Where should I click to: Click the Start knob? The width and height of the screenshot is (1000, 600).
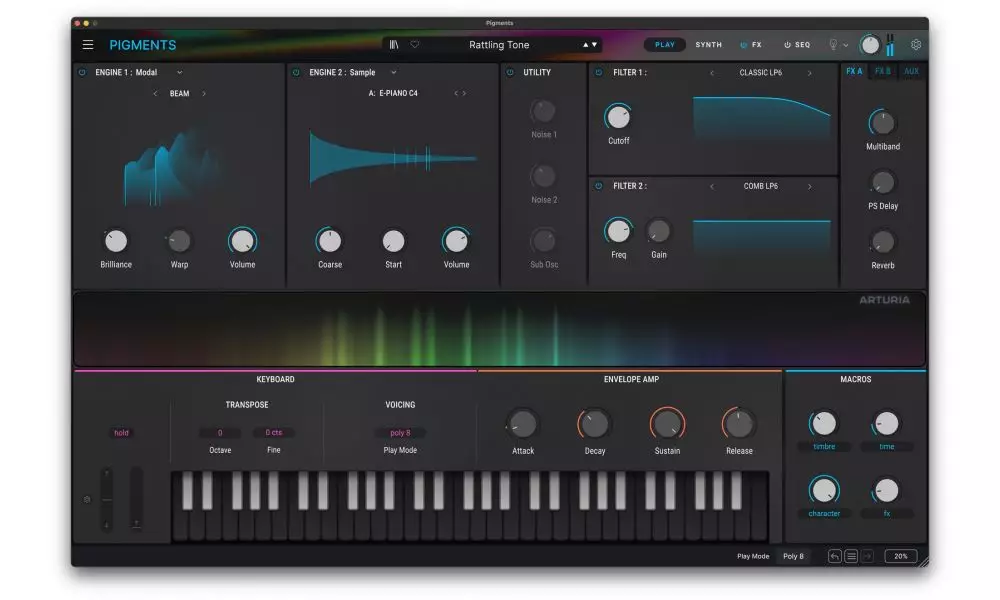click(x=393, y=241)
